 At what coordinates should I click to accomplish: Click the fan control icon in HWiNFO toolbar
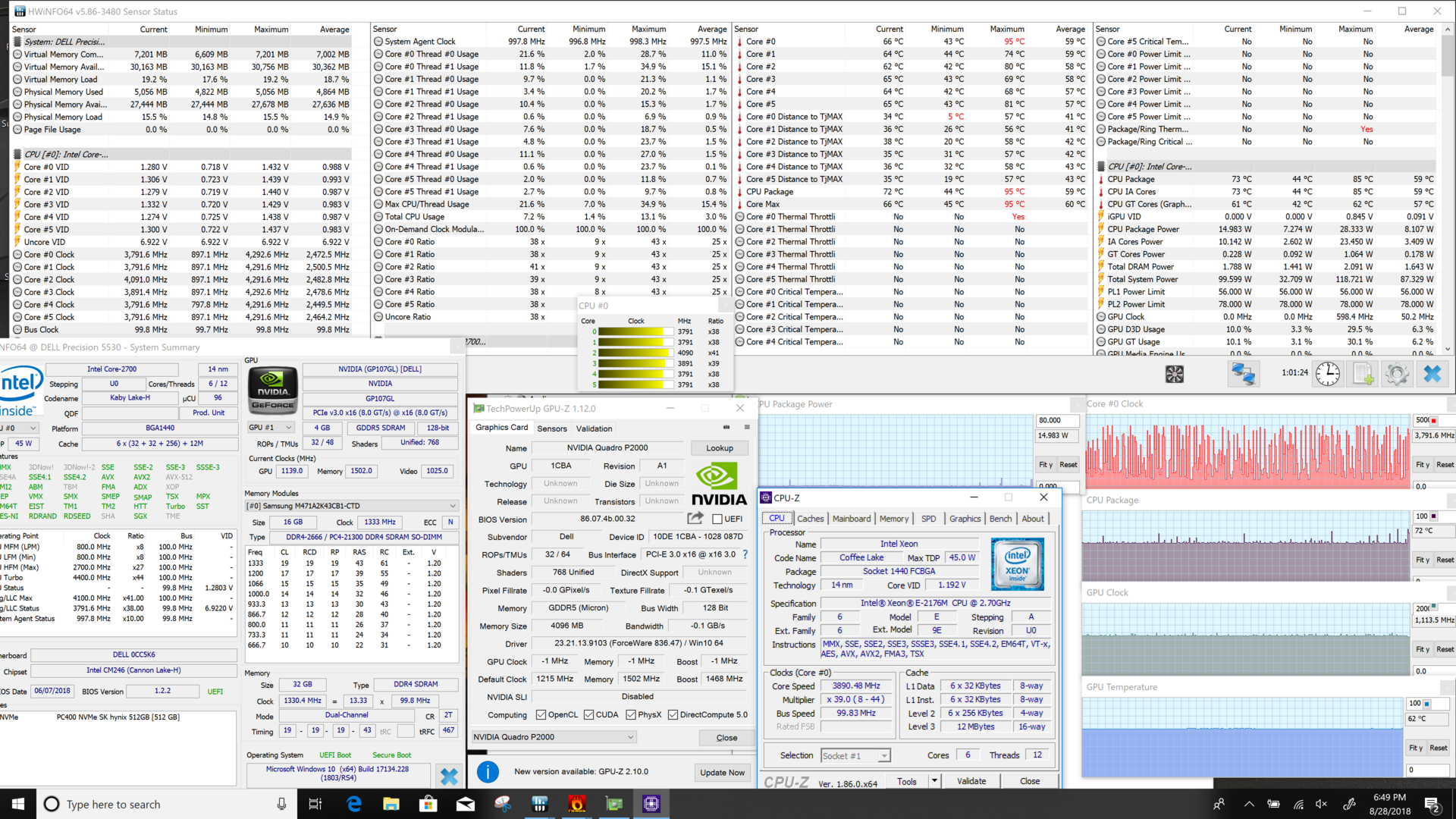coord(1175,374)
